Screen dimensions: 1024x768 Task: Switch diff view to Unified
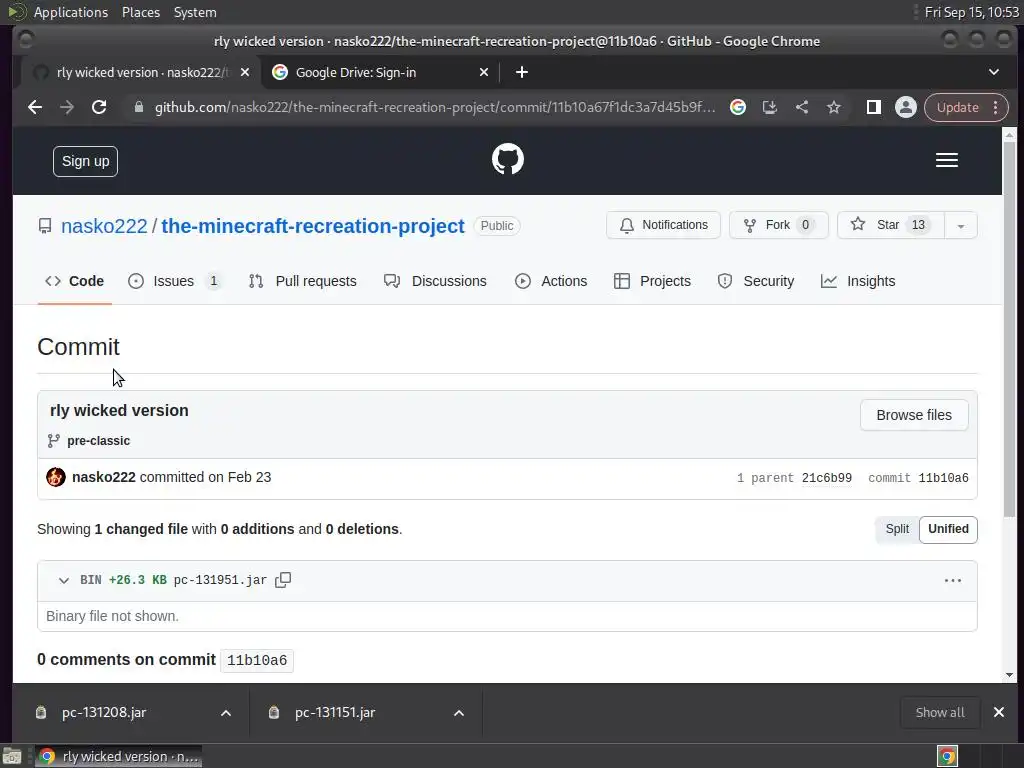[x=948, y=529]
